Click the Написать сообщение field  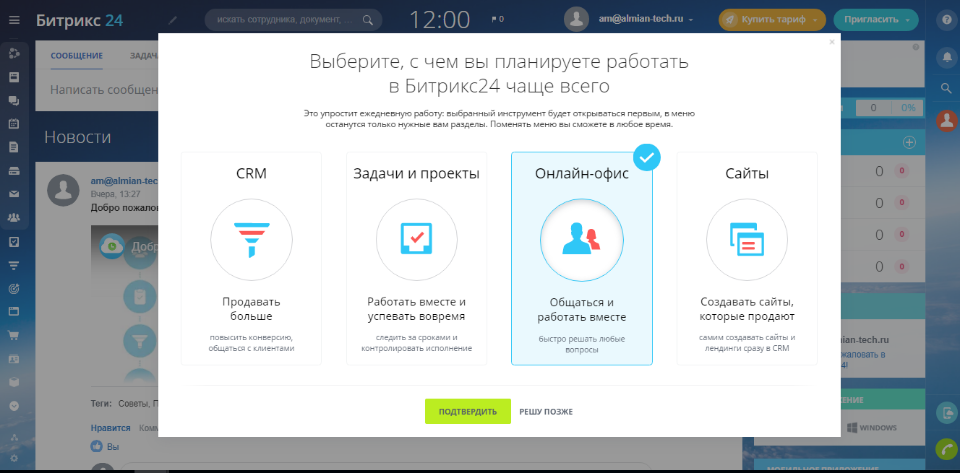(x=105, y=90)
